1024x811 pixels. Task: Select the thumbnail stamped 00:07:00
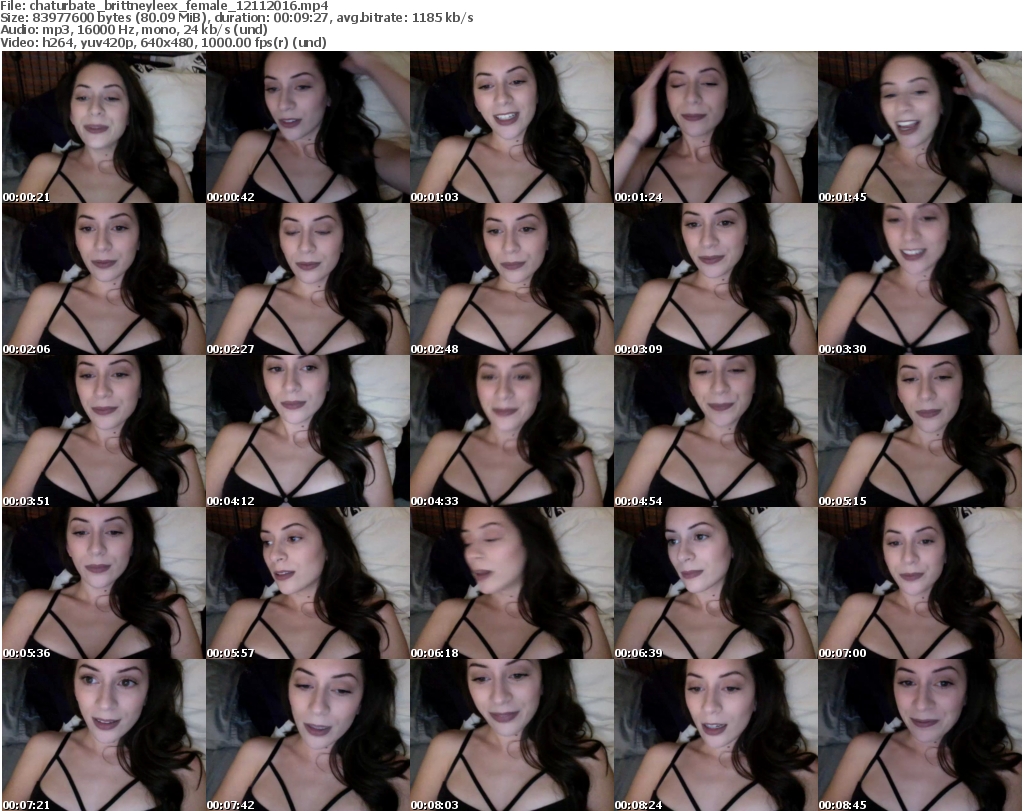point(920,584)
